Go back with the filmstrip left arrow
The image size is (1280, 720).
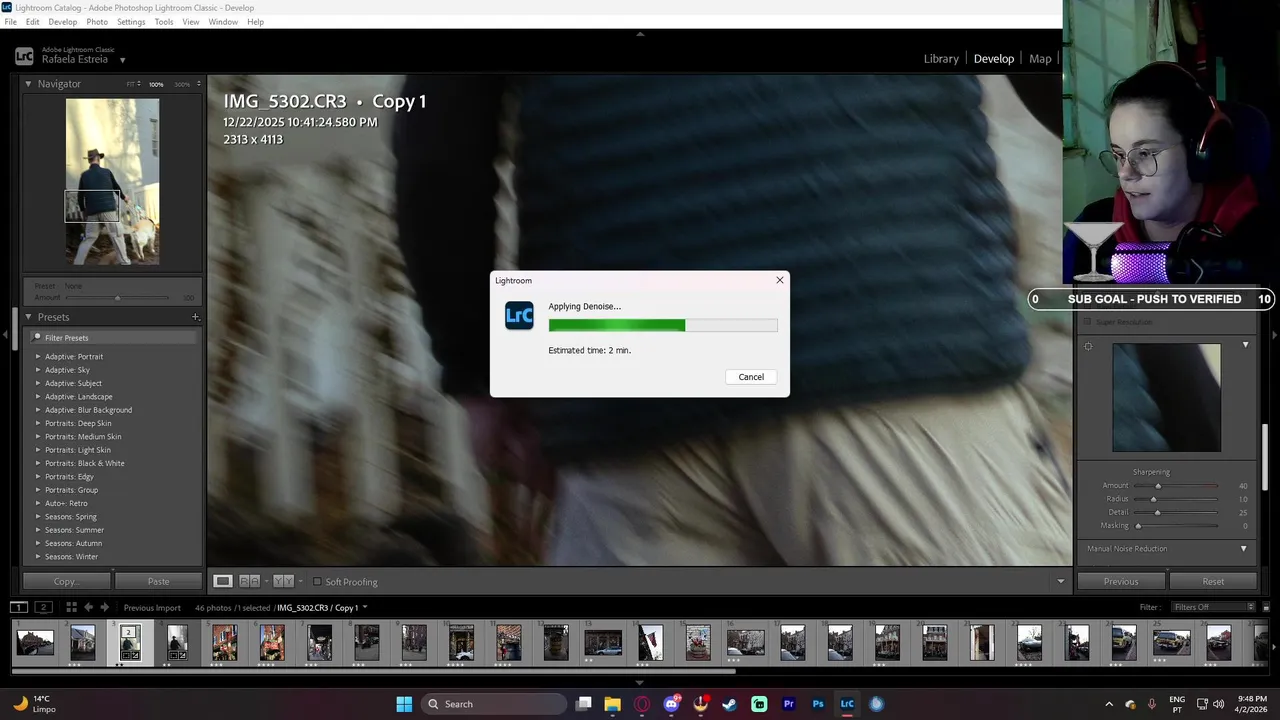click(x=88, y=607)
